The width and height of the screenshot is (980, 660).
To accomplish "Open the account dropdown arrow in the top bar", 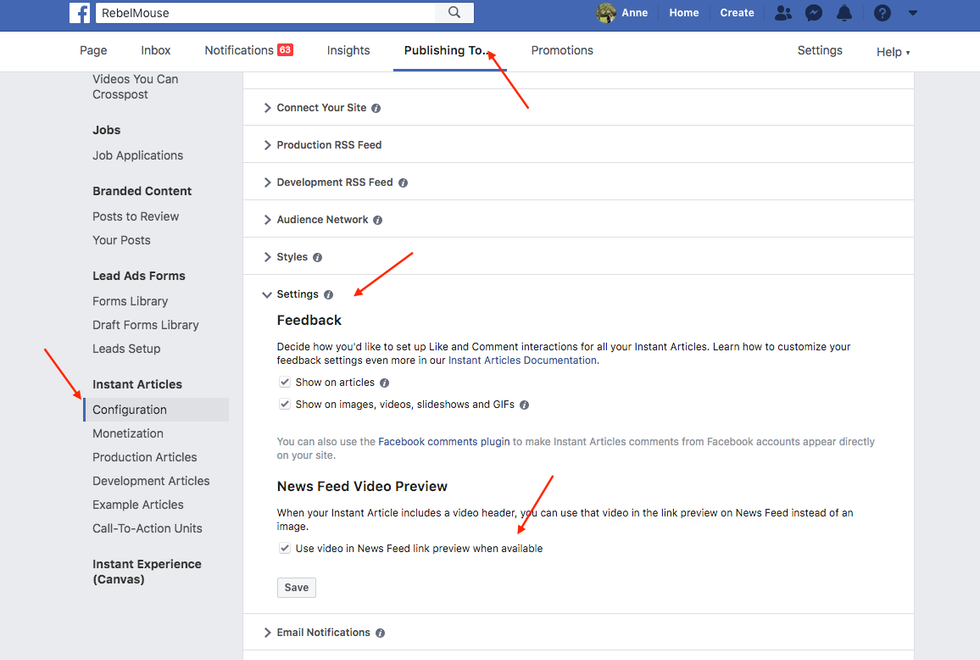I will point(912,13).
